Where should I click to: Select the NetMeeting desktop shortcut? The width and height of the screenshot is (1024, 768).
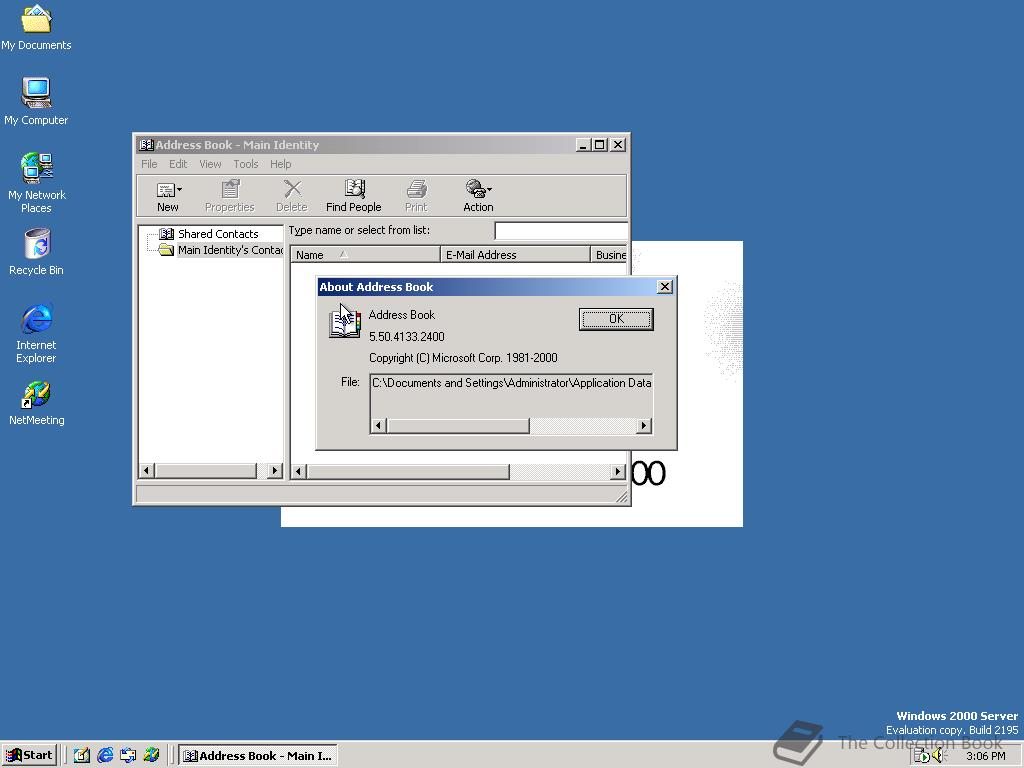click(37, 403)
